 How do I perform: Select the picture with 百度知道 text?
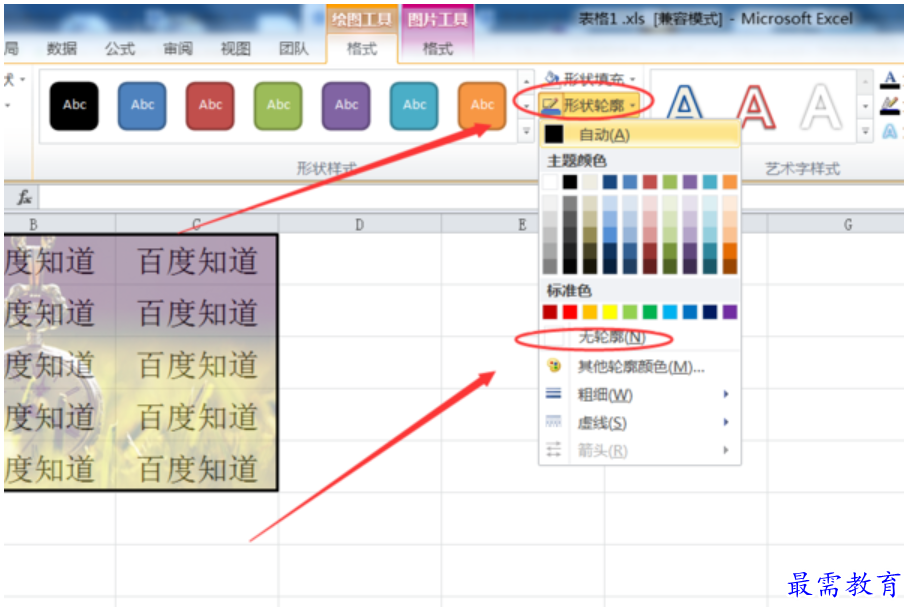141,363
